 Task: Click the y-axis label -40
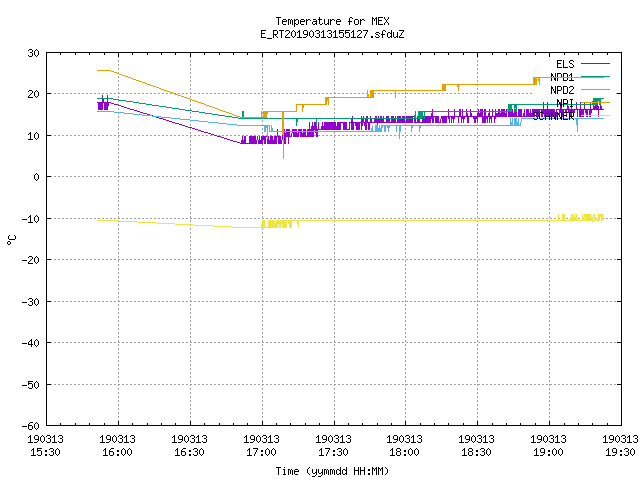click(x=31, y=343)
